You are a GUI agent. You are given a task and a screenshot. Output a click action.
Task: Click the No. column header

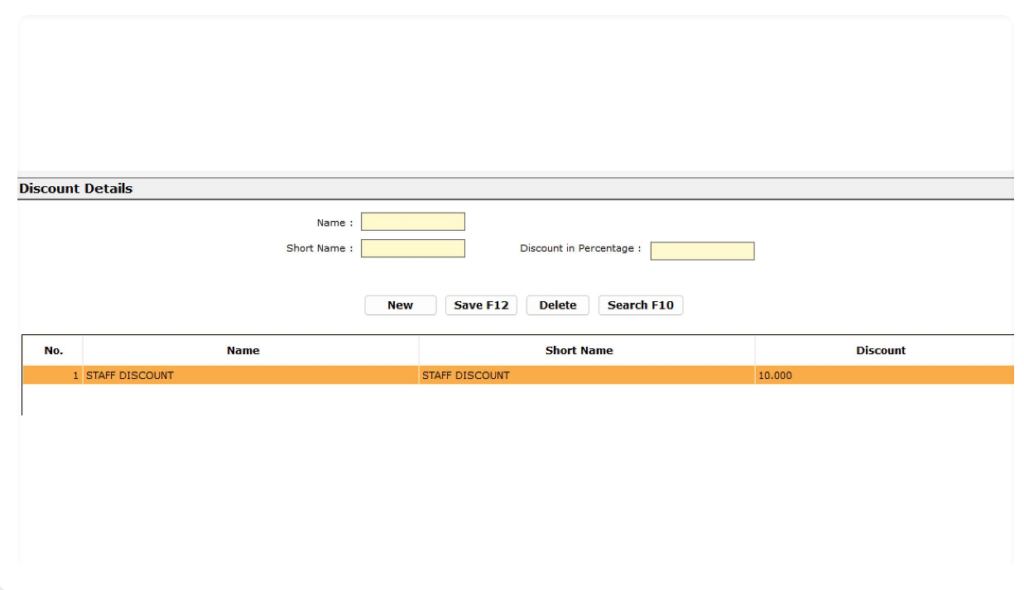click(x=54, y=350)
